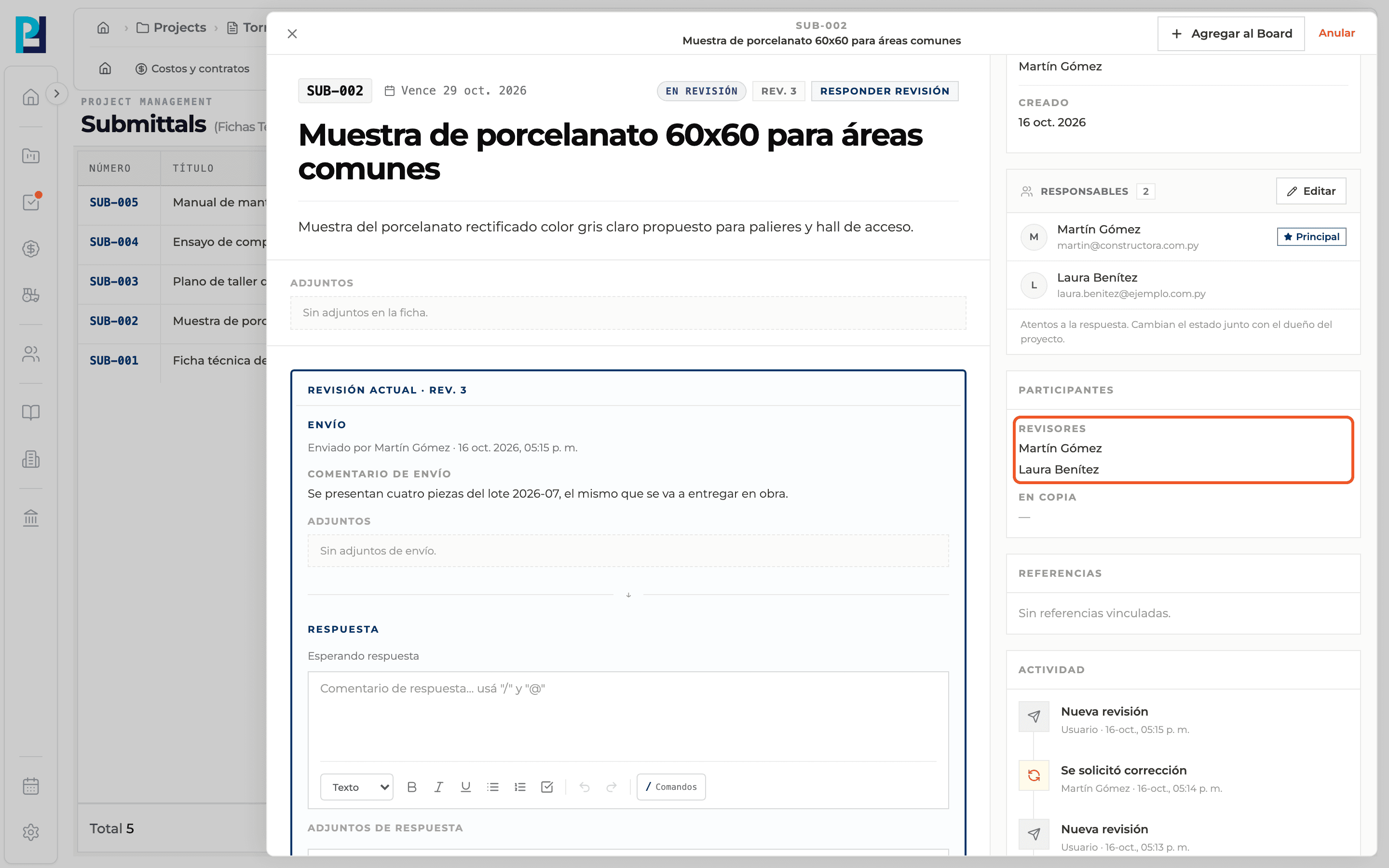Open SUB-004 row in submittals table

(x=172, y=242)
